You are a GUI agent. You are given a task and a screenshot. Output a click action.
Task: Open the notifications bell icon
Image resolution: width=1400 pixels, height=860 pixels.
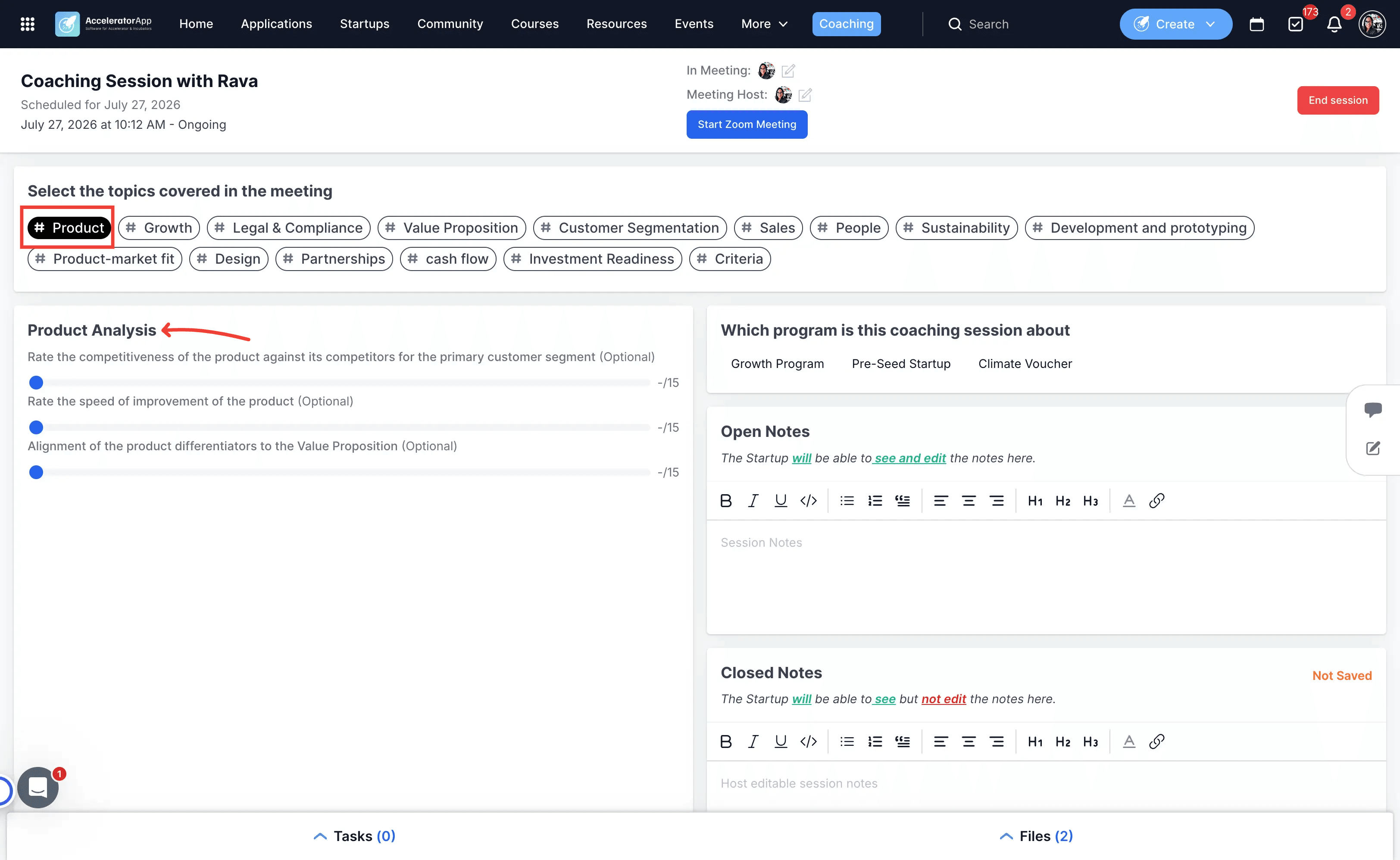click(x=1334, y=24)
